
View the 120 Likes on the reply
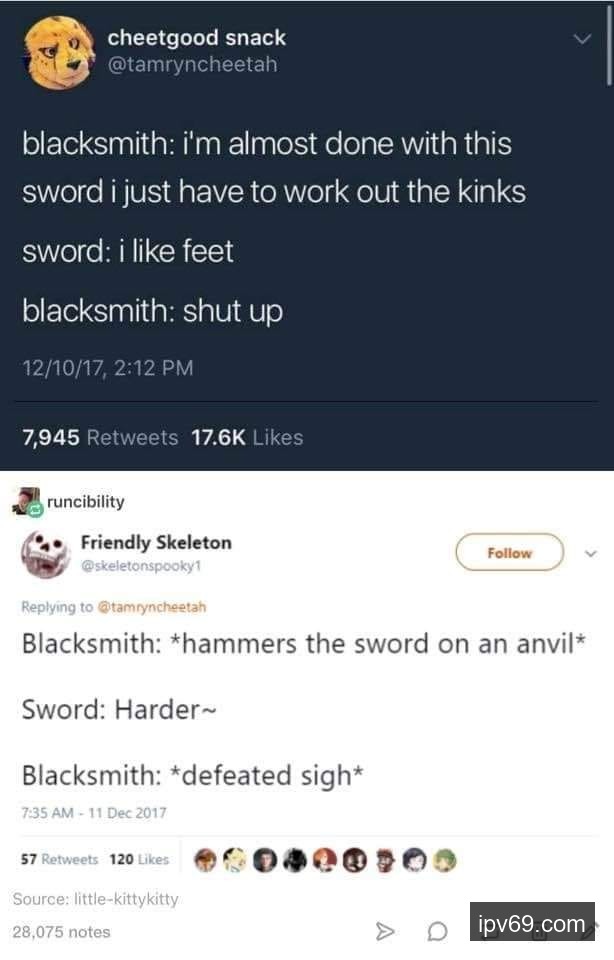click(139, 859)
